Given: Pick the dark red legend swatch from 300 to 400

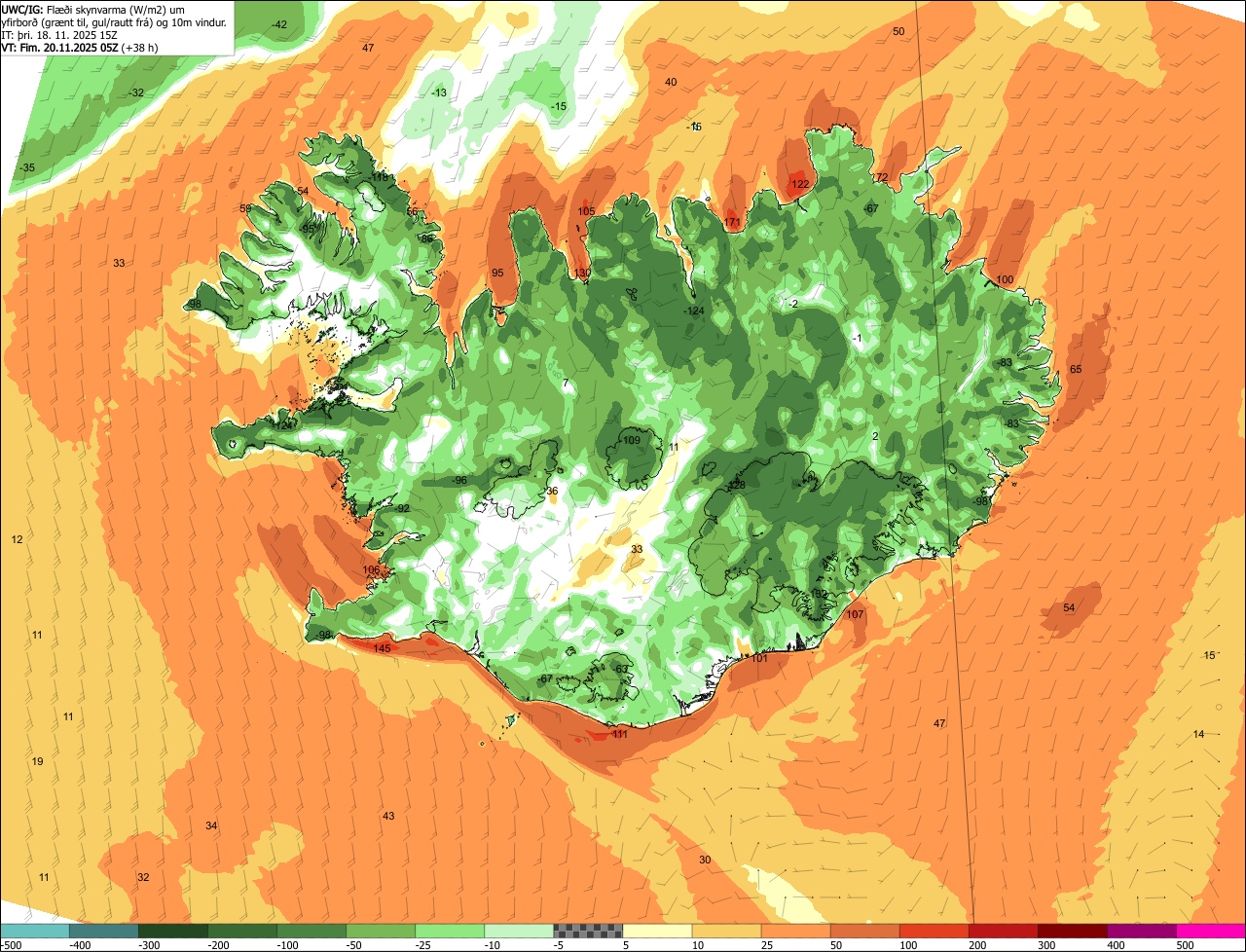Looking at the screenshot, I should click(1072, 931).
